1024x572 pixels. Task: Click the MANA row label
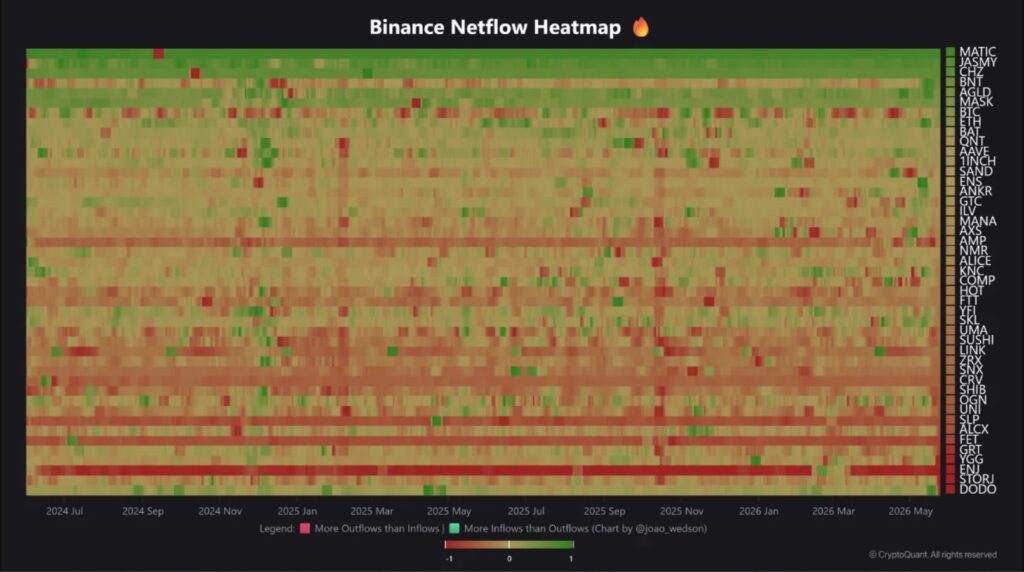click(978, 221)
